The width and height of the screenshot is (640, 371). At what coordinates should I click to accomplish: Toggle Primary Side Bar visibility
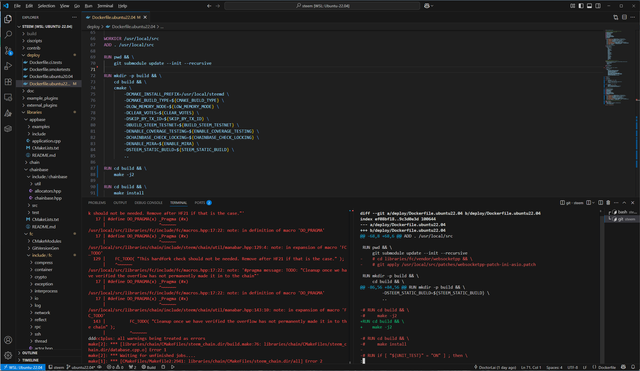coord(581,6)
